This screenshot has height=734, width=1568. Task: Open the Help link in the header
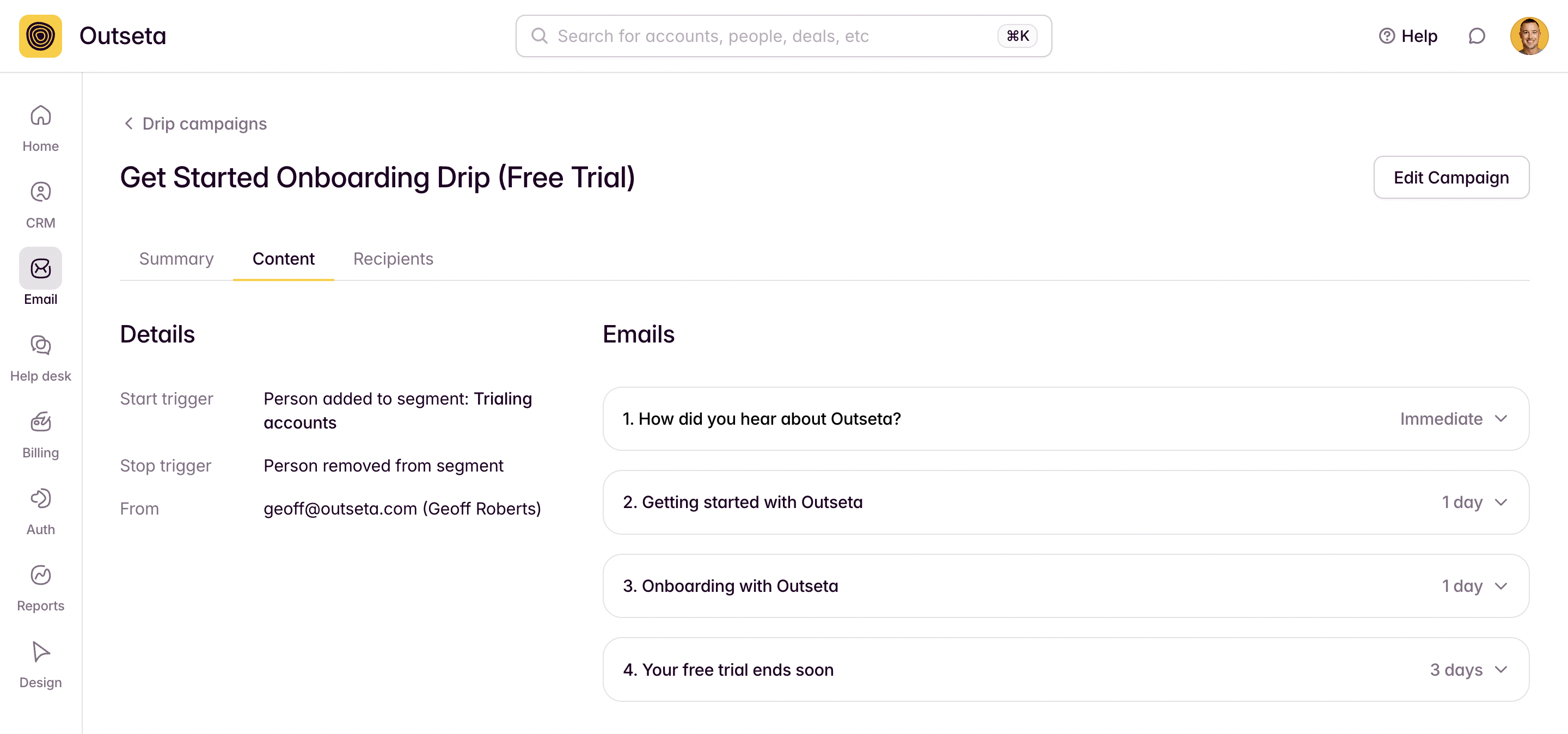coord(1407,36)
